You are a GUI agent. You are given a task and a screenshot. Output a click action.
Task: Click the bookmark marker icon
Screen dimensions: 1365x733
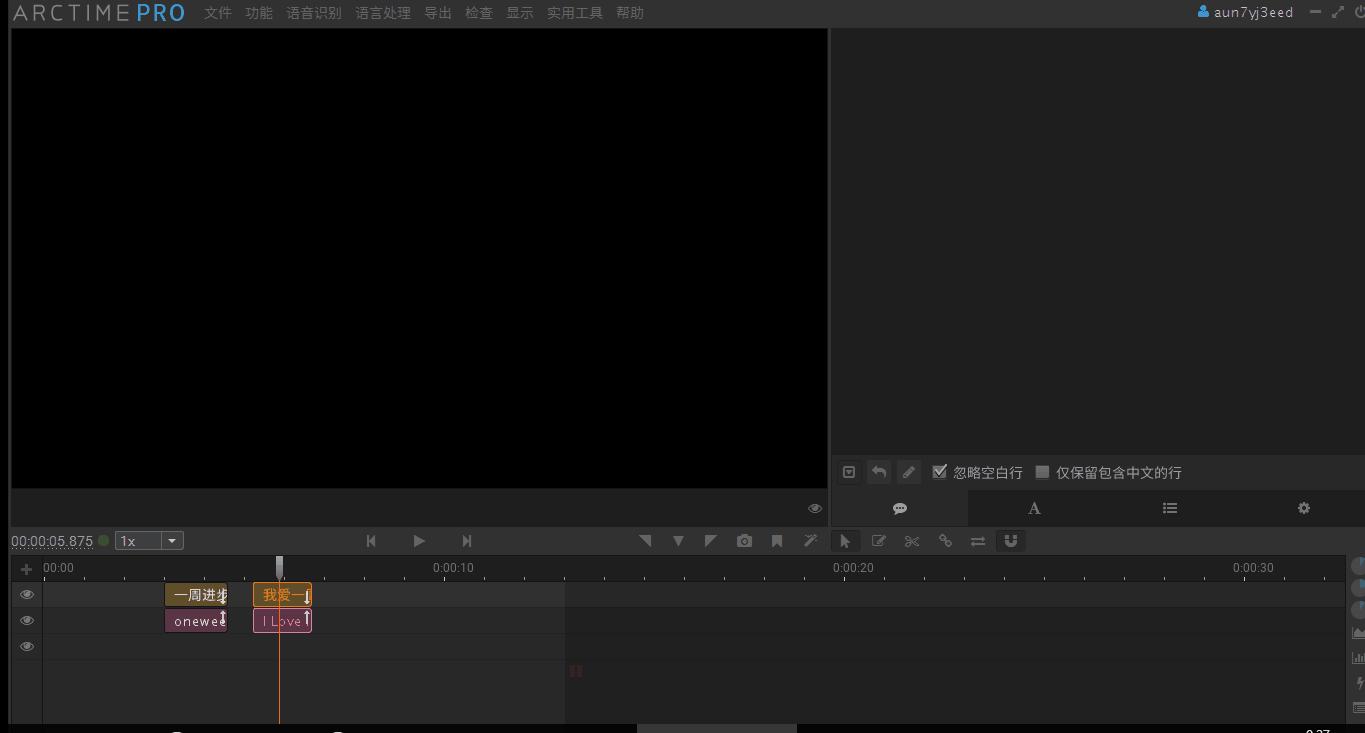777,541
